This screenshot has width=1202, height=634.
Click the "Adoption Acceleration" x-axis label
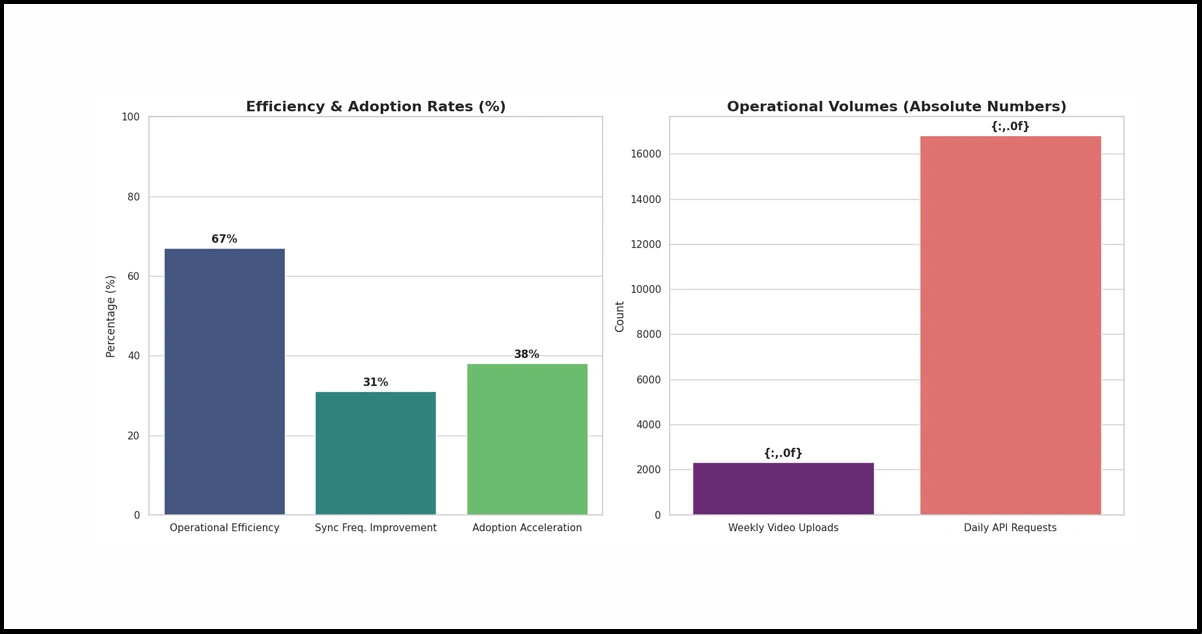526,528
